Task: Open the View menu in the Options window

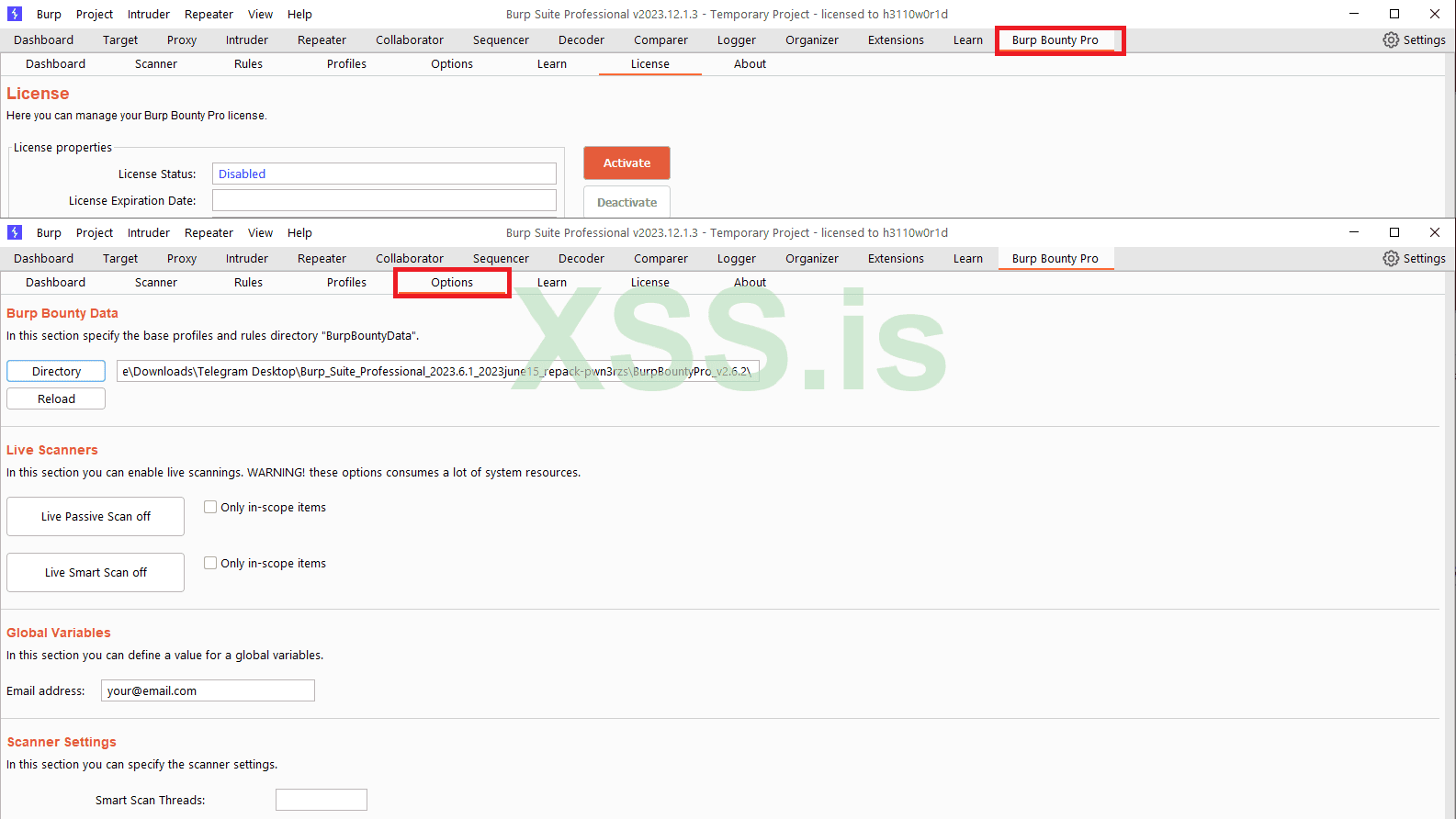Action: (x=260, y=232)
